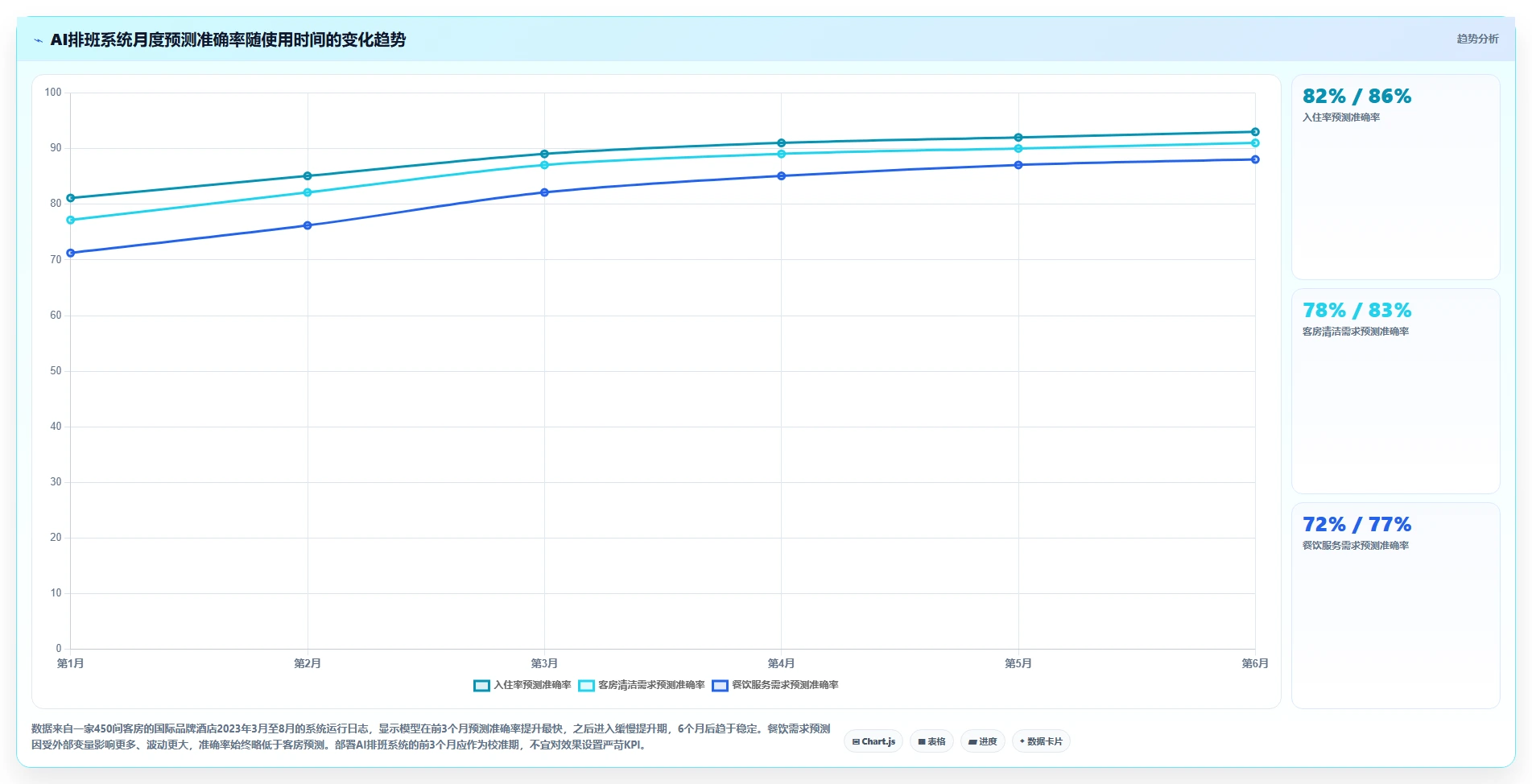
Task: Toggle 客房清洁需求预测准确率 series in legend
Action: pyautogui.click(x=642, y=685)
